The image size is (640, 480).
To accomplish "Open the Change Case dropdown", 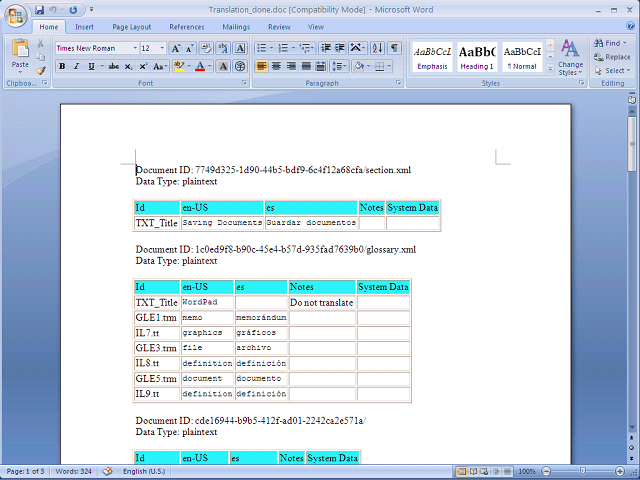I will (x=160, y=66).
